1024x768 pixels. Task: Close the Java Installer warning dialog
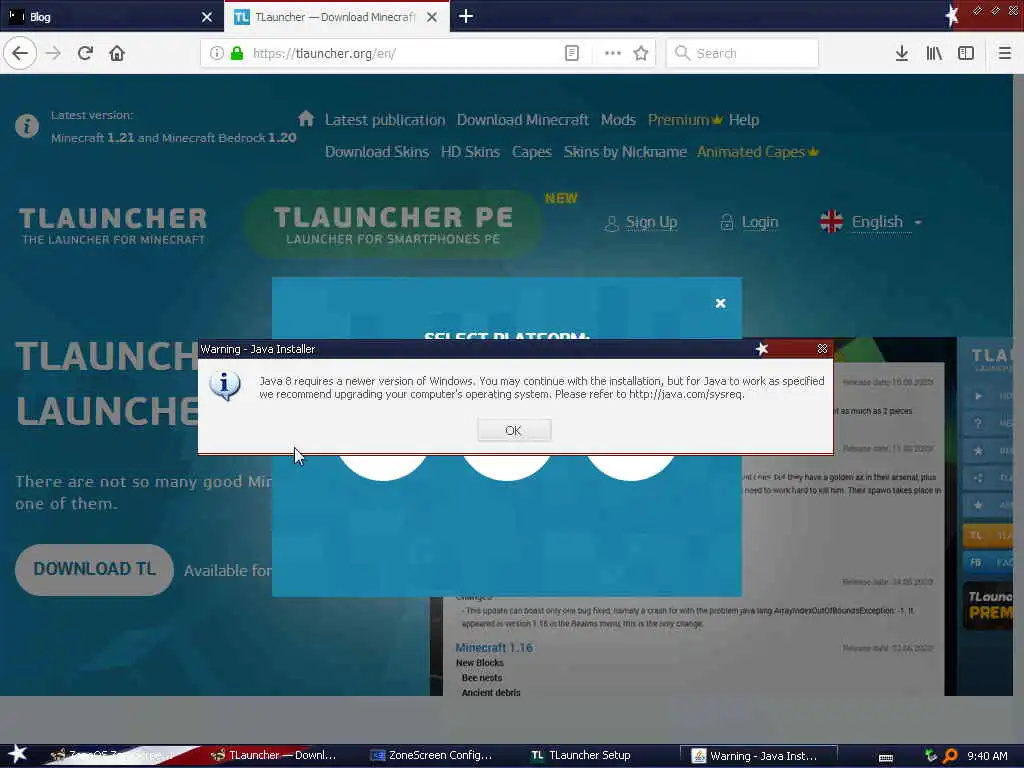coord(822,349)
